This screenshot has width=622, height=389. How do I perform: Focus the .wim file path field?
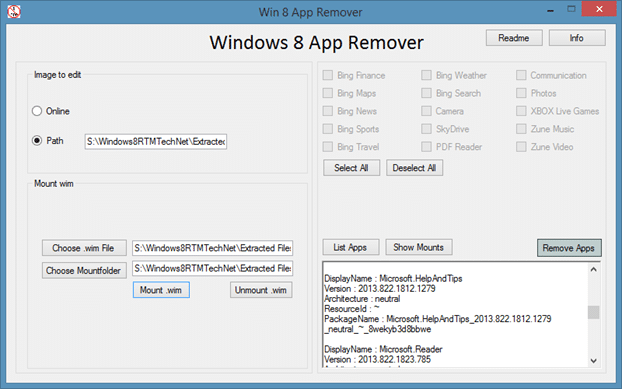coord(213,248)
